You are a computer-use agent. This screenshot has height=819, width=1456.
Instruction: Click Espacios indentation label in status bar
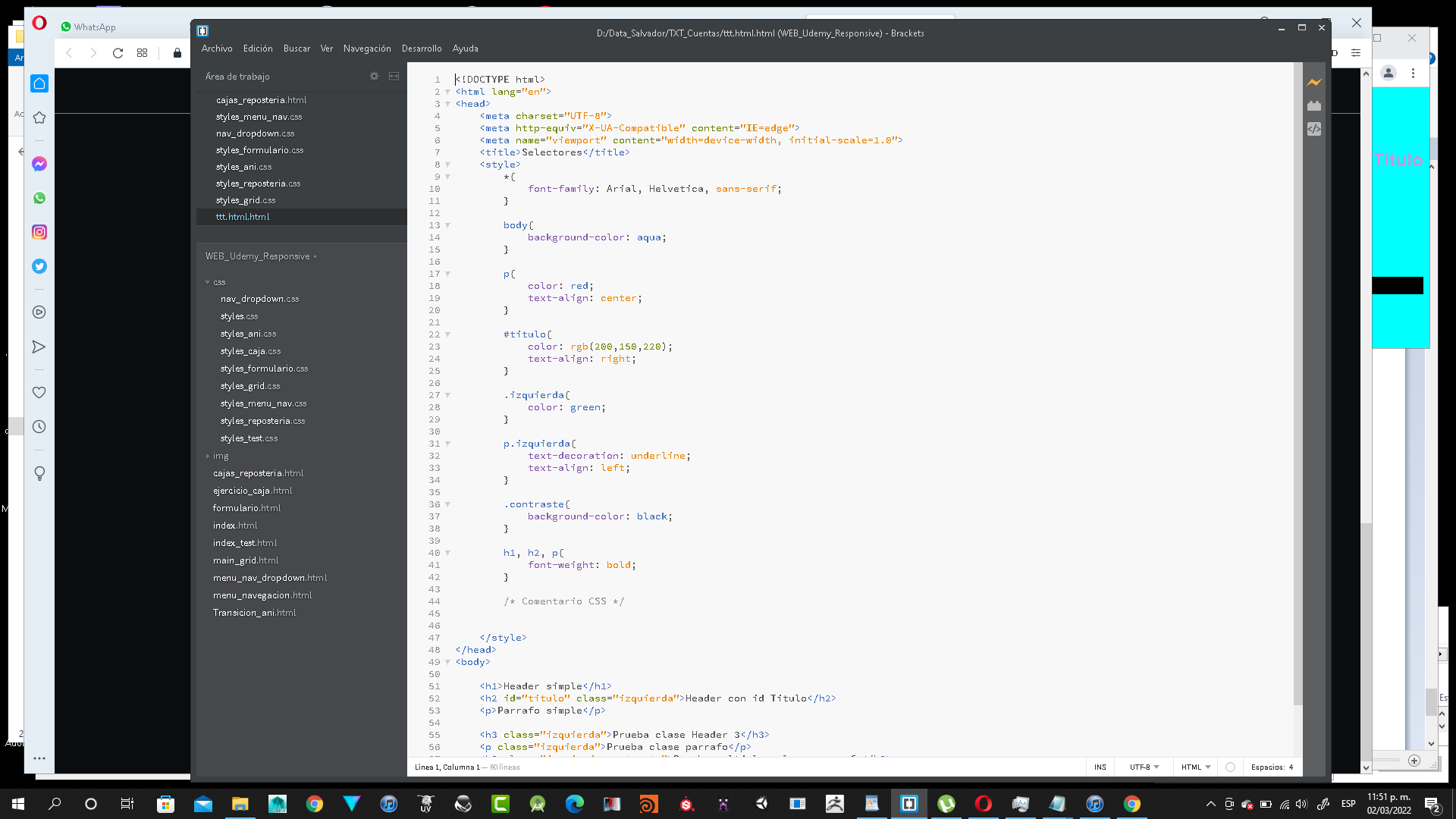coord(1268,767)
